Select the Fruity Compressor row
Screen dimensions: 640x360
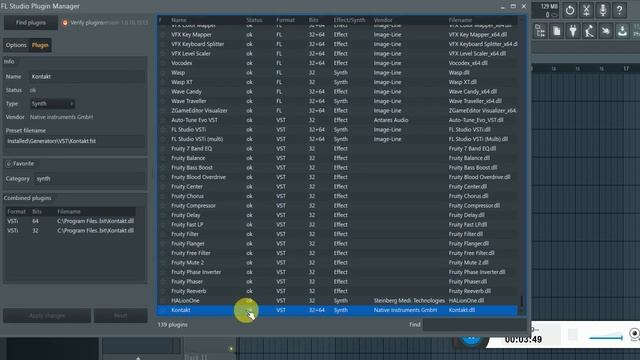point(338,206)
